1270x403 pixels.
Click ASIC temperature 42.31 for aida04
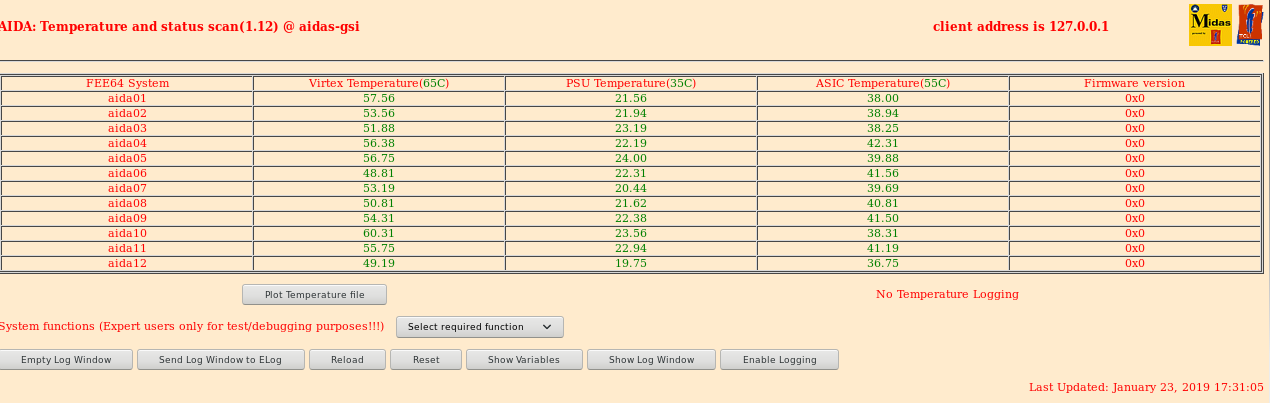click(x=883, y=143)
